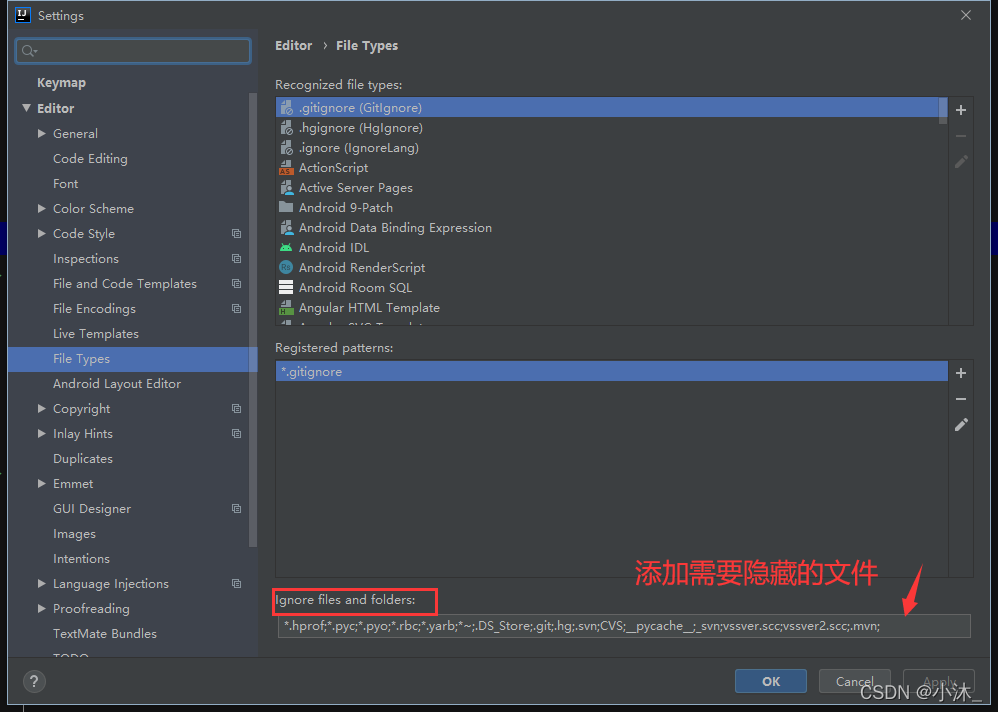This screenshot has height=712, width=998.
Task: Select the .ignore (IgnoreLang) file type
Action: (x=612, y=148)
